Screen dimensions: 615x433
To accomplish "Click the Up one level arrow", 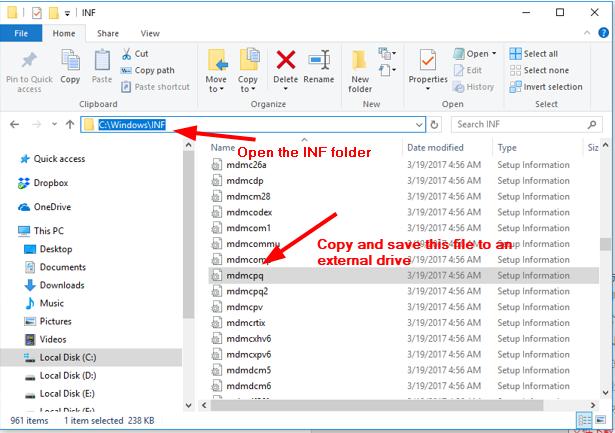I will (70, 125).
